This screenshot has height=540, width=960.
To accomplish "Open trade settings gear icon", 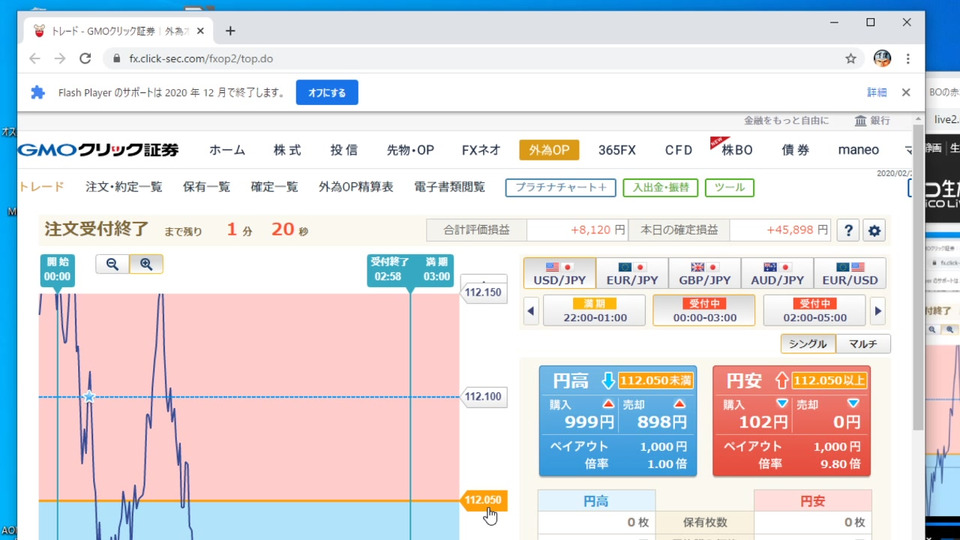I will [874, 230].
